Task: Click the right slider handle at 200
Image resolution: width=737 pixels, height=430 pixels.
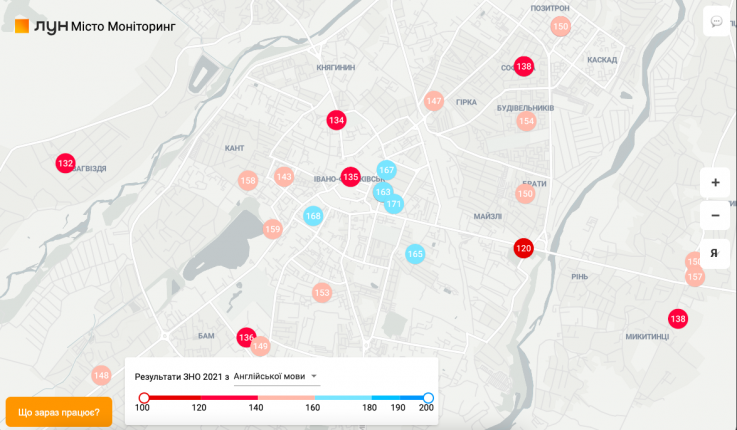Action: pyautogui.click(x=428, y=397)
